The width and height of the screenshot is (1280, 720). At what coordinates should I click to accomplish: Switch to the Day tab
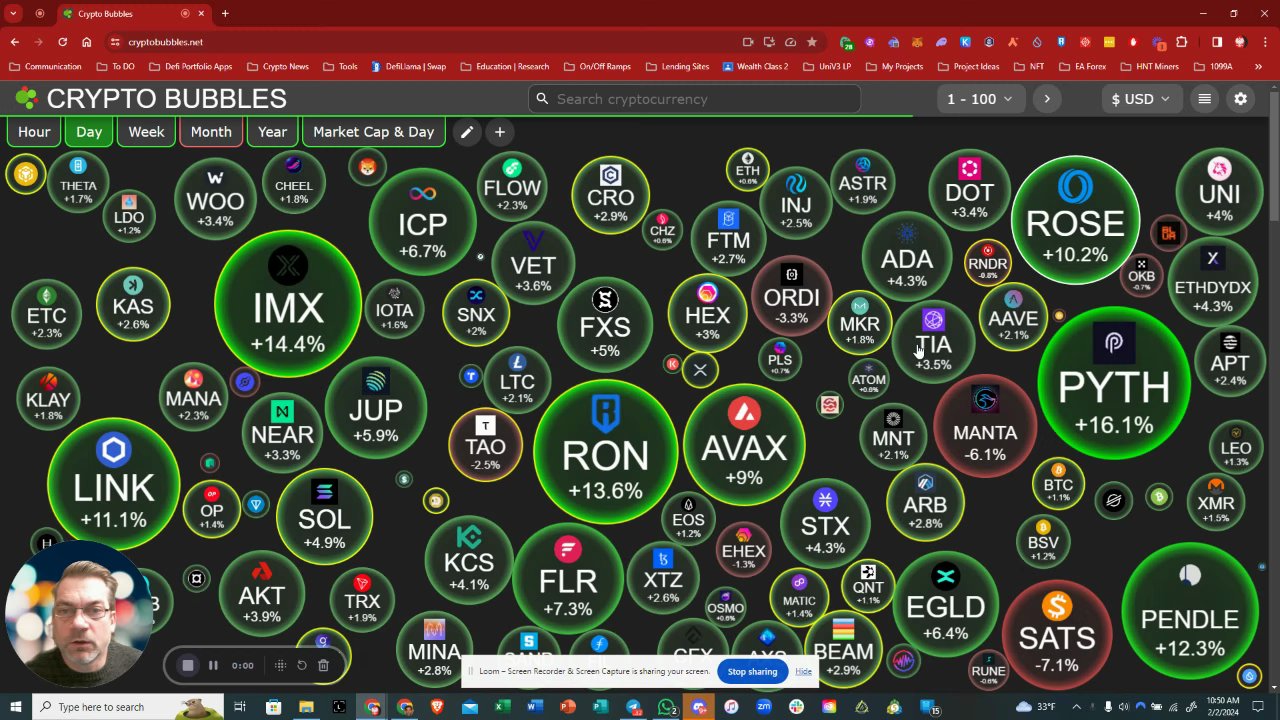pyautogui.click(x=89, y=132)
